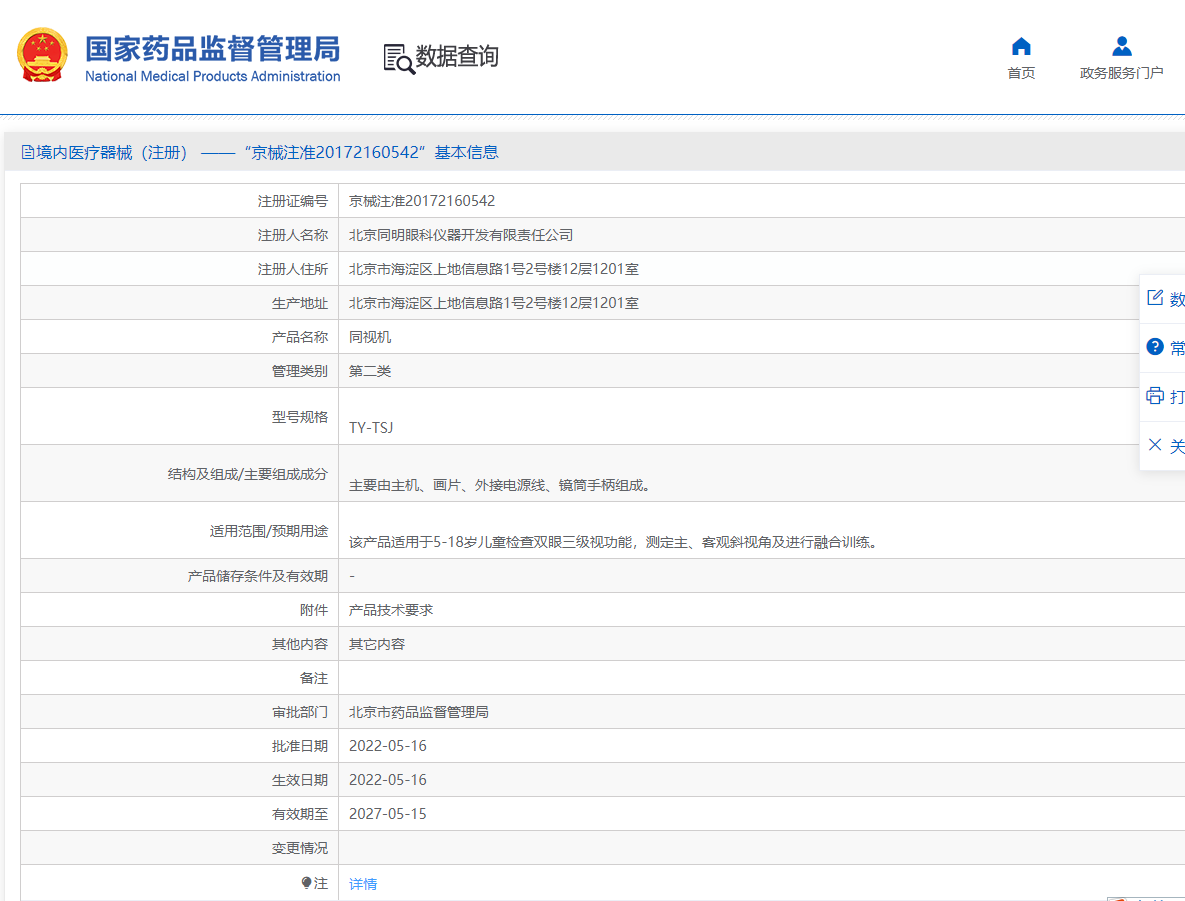Screen dimensions: 1185x901
Task: Click the document icon before 境内医疗器械
Action: point(27,153)
